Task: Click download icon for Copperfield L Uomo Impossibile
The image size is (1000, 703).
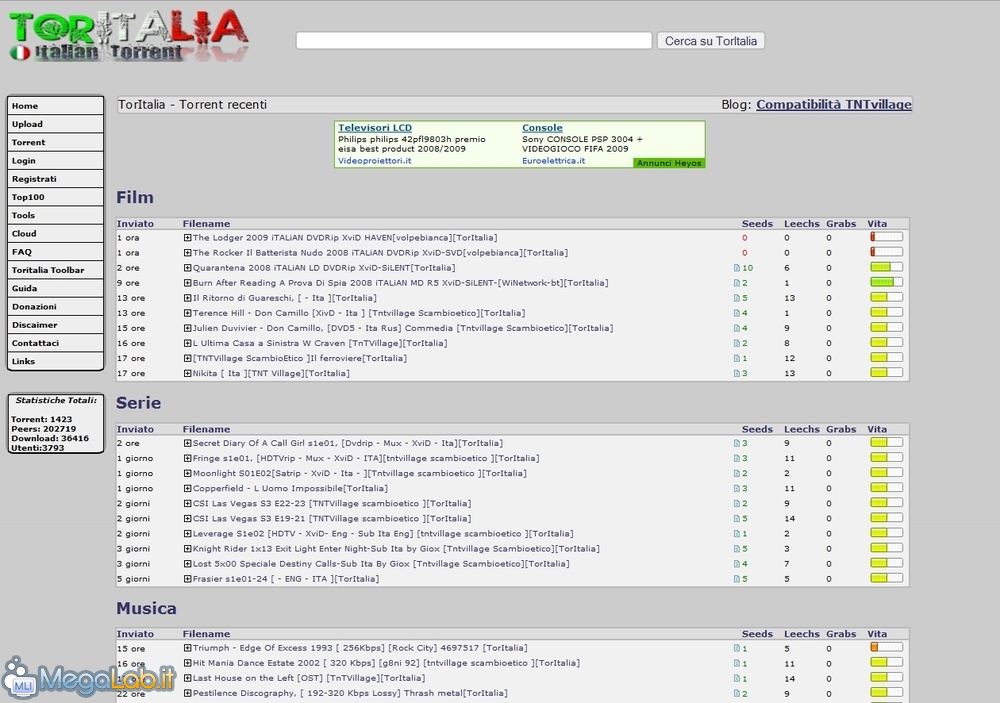Action: [x=737, y=489]
